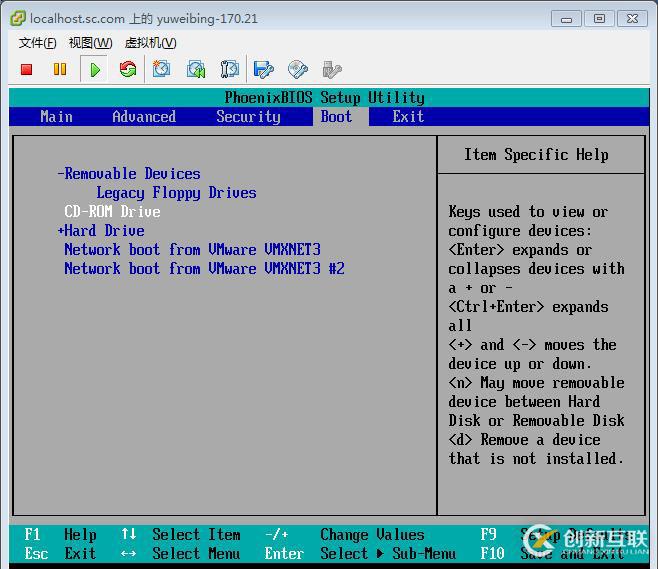Click the Select Sub-Menu hint text

(388, 553)
